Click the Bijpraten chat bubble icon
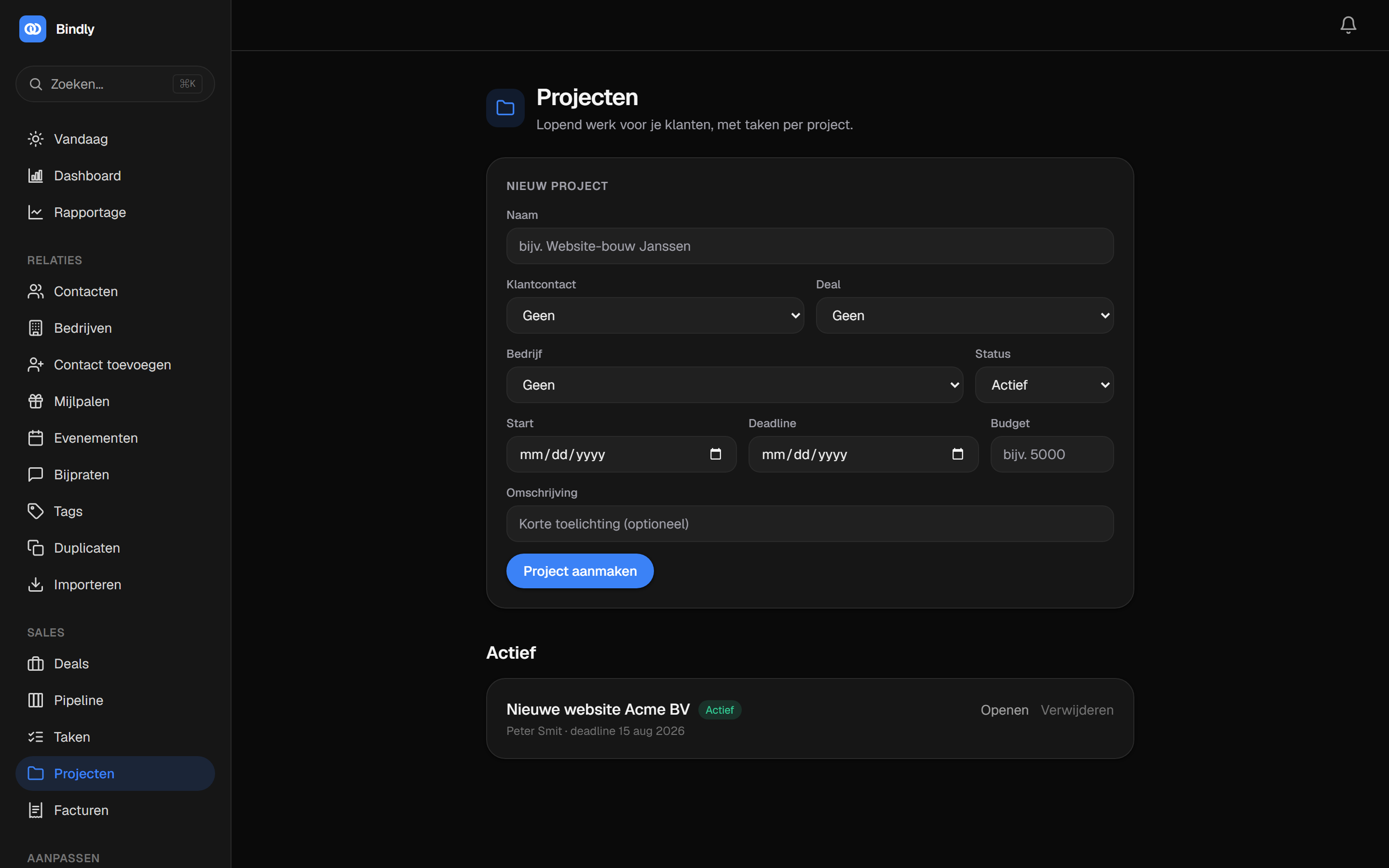 [x=36, y=475]
